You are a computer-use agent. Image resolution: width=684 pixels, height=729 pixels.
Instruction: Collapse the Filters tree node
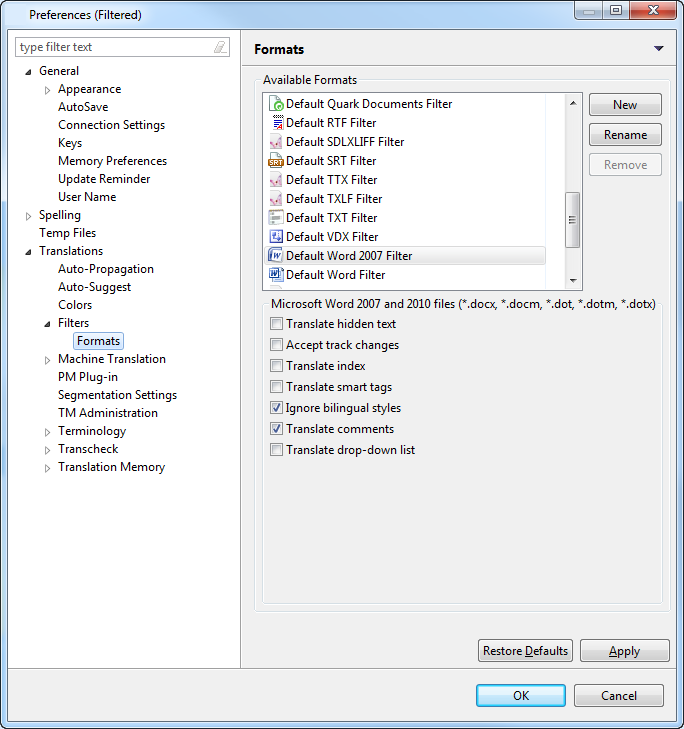click(47, 324)
